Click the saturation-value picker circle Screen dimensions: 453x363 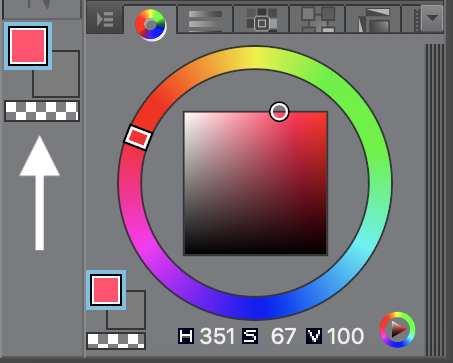pyautogui.click(x=279, y=112)
